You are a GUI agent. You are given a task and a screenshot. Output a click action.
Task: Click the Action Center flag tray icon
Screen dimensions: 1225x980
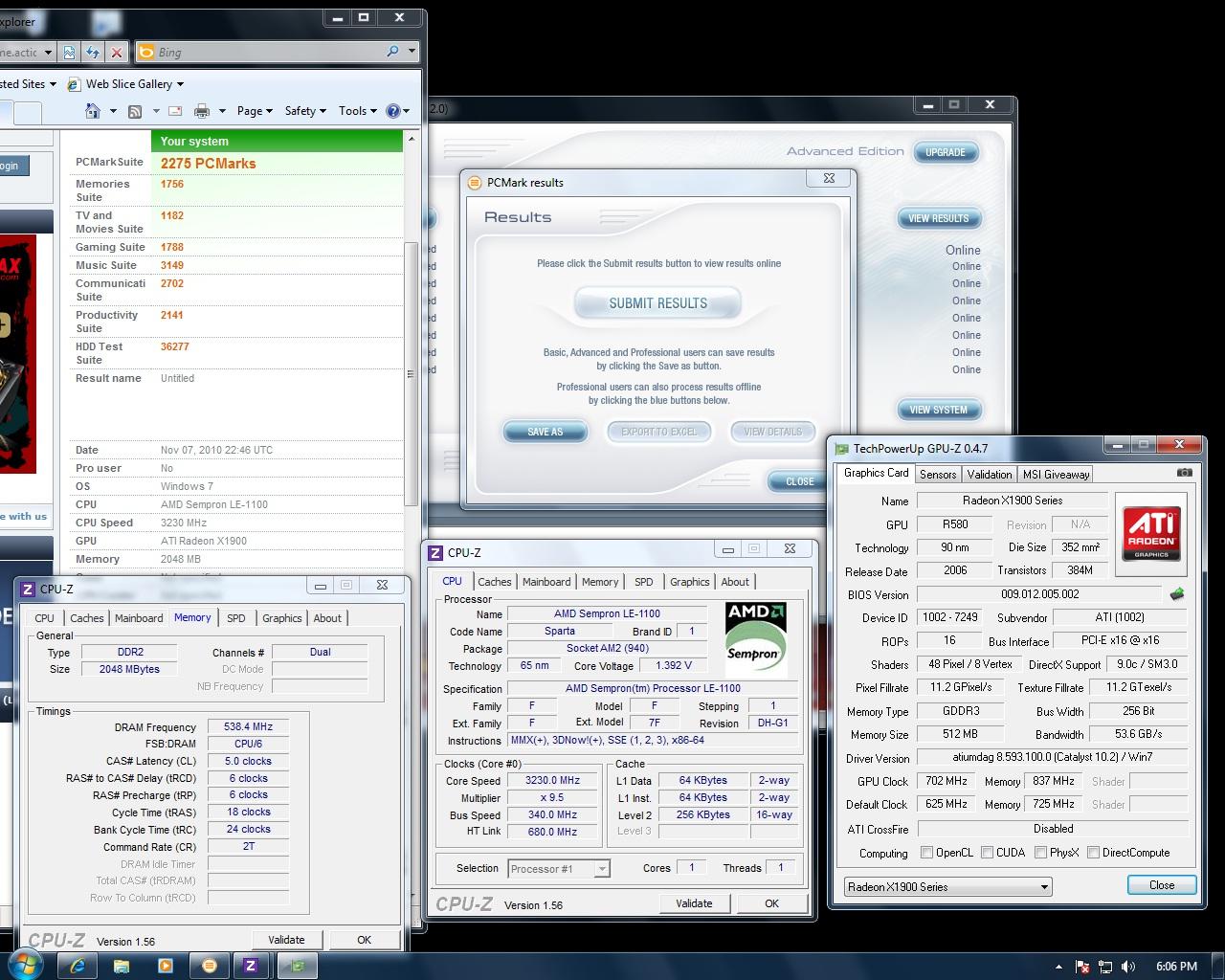coord(1082,967)
